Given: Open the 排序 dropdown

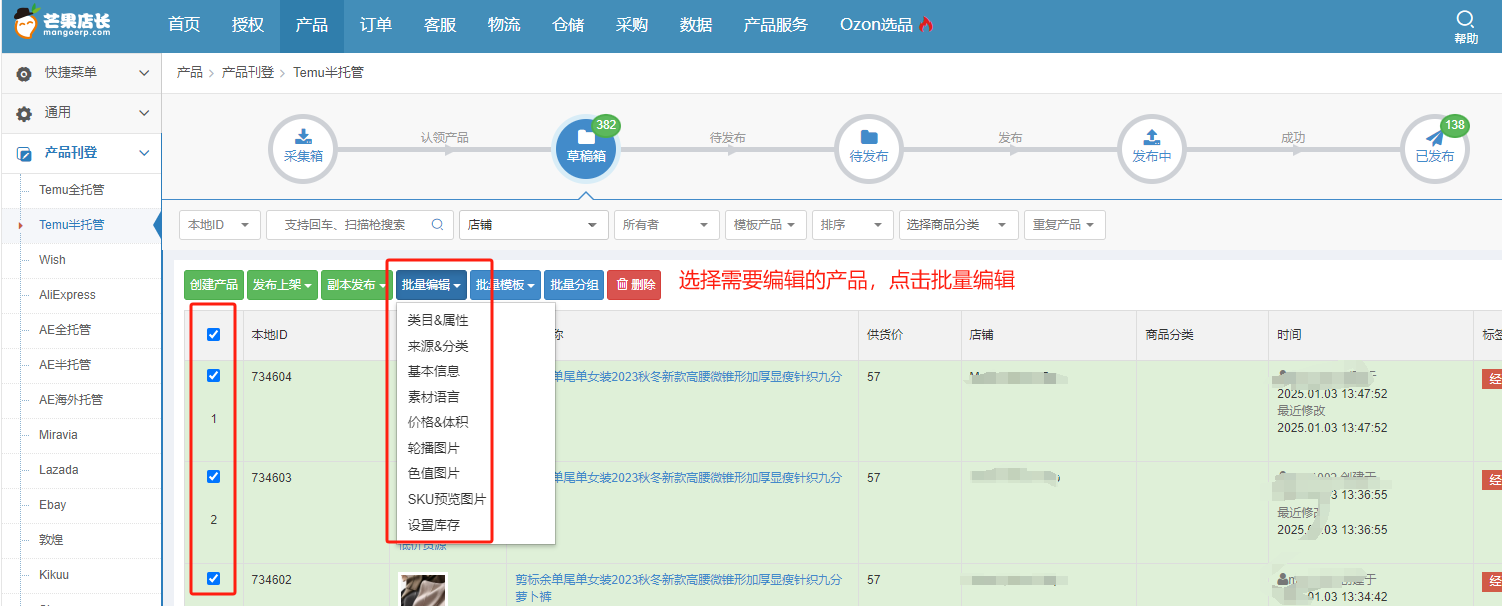Looking at the screenshot, I should click(x=852, y=225).
